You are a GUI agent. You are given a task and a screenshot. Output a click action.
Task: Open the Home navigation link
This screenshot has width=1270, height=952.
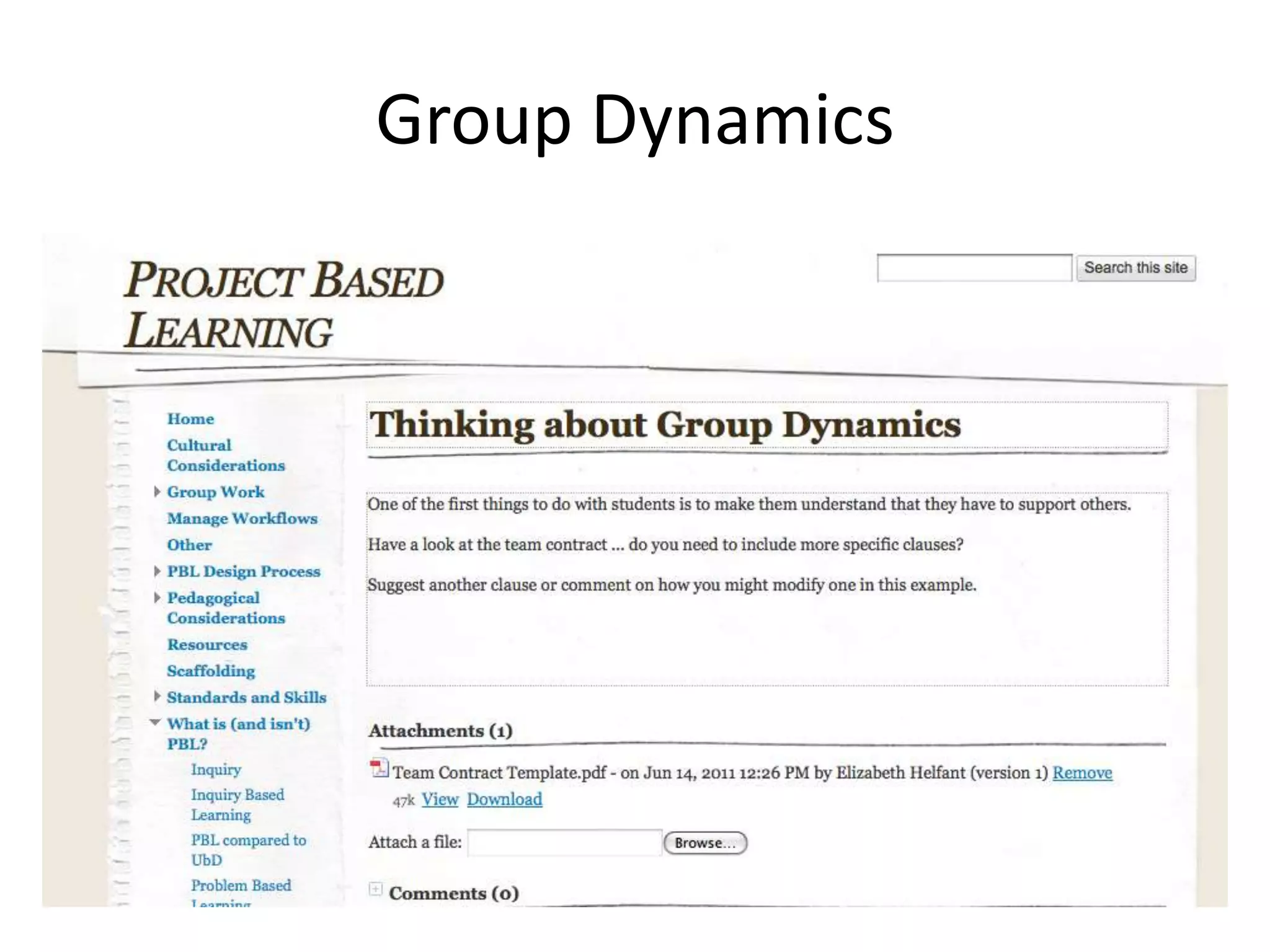point(190,419)
